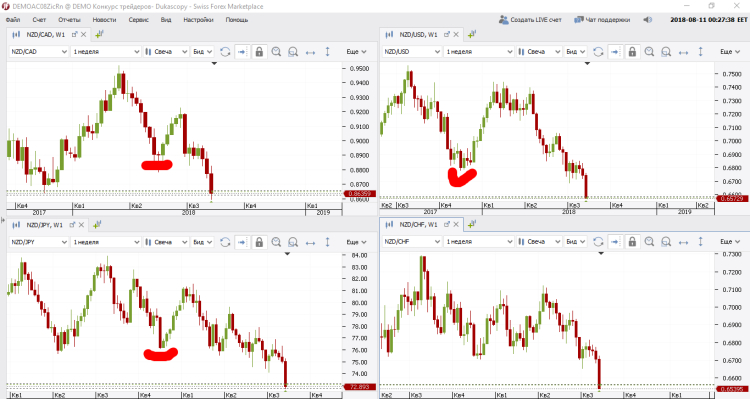
Task: Detach the NZD/USD chart into a window
Action: tap(447, 34)
